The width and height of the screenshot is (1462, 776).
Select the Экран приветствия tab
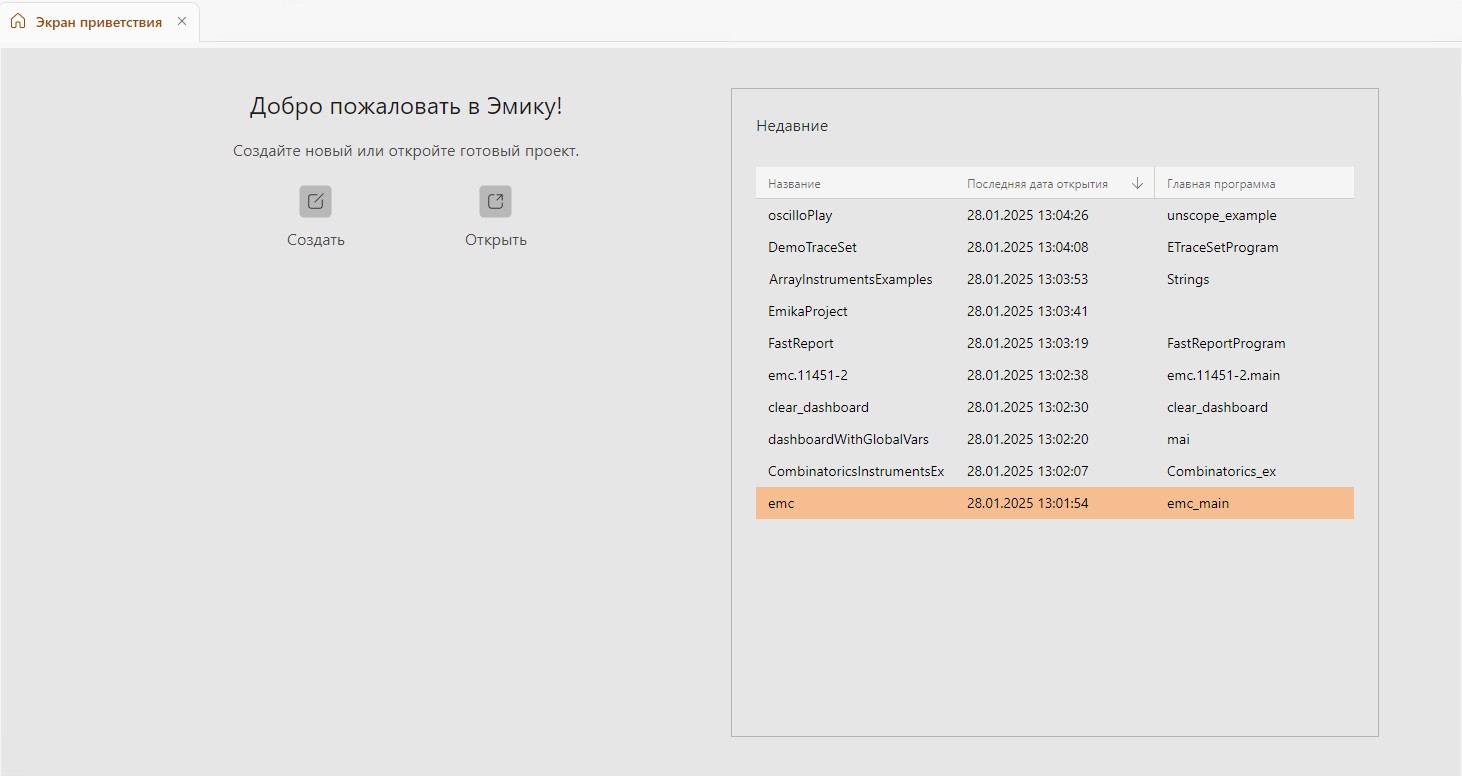point(99,22)
